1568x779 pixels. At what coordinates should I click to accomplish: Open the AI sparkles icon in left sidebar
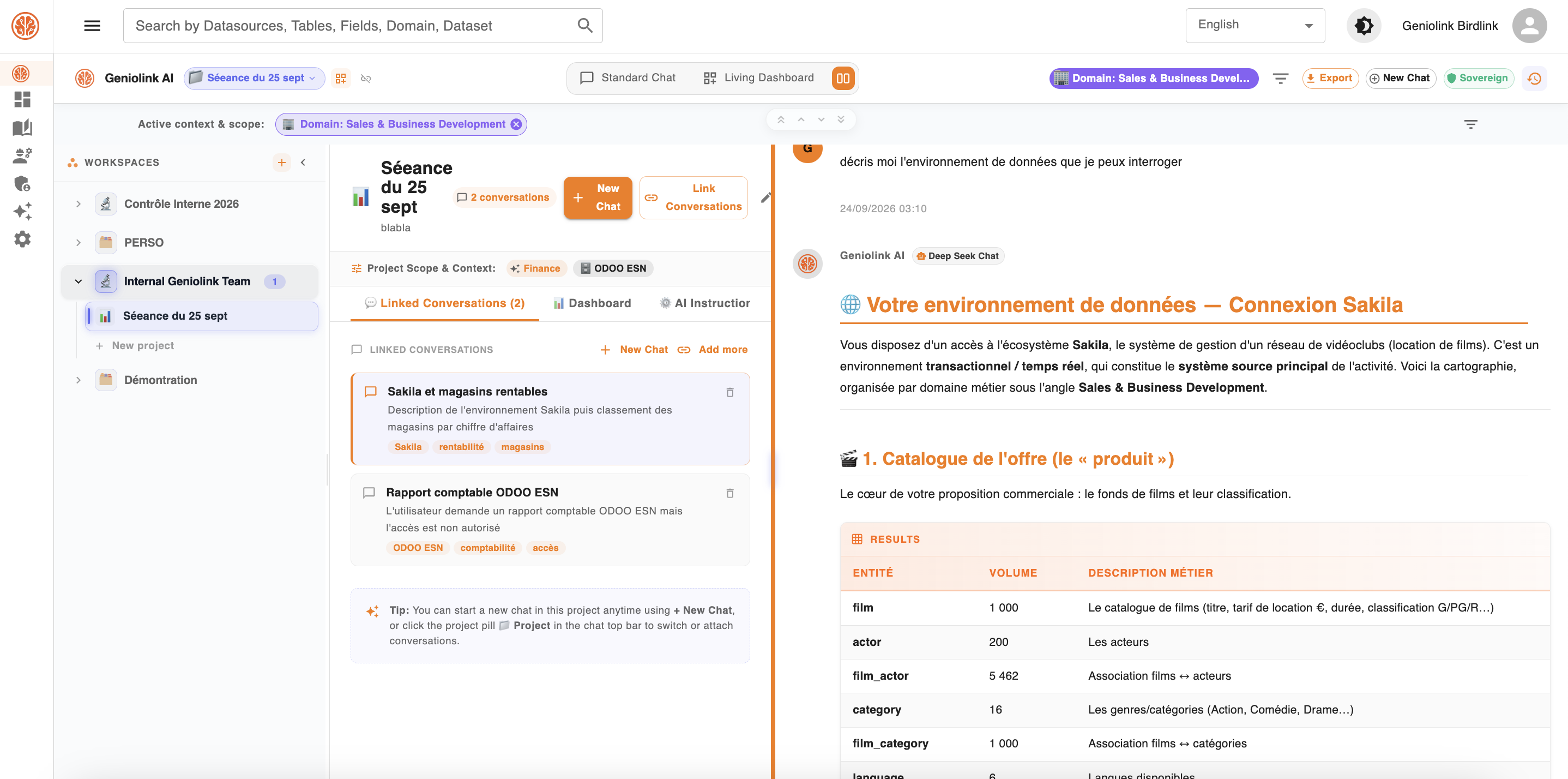pos(22,211)
